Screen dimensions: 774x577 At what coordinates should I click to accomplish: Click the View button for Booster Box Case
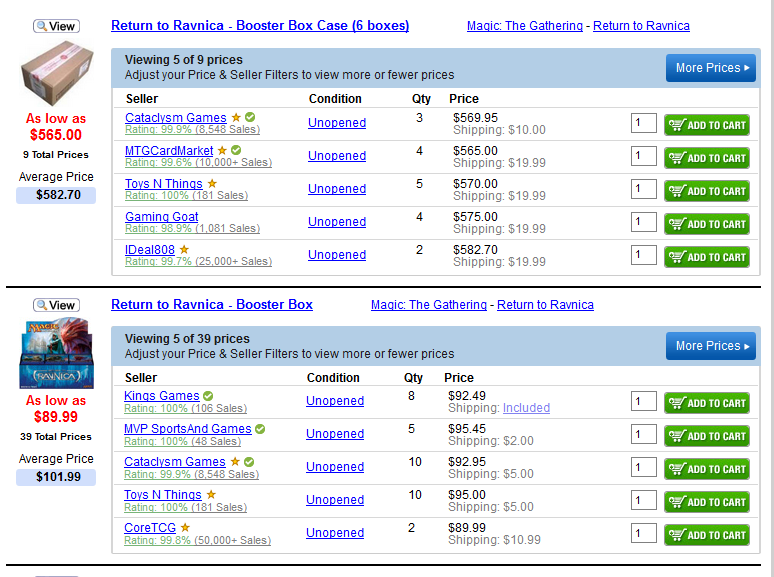point(56,26)
